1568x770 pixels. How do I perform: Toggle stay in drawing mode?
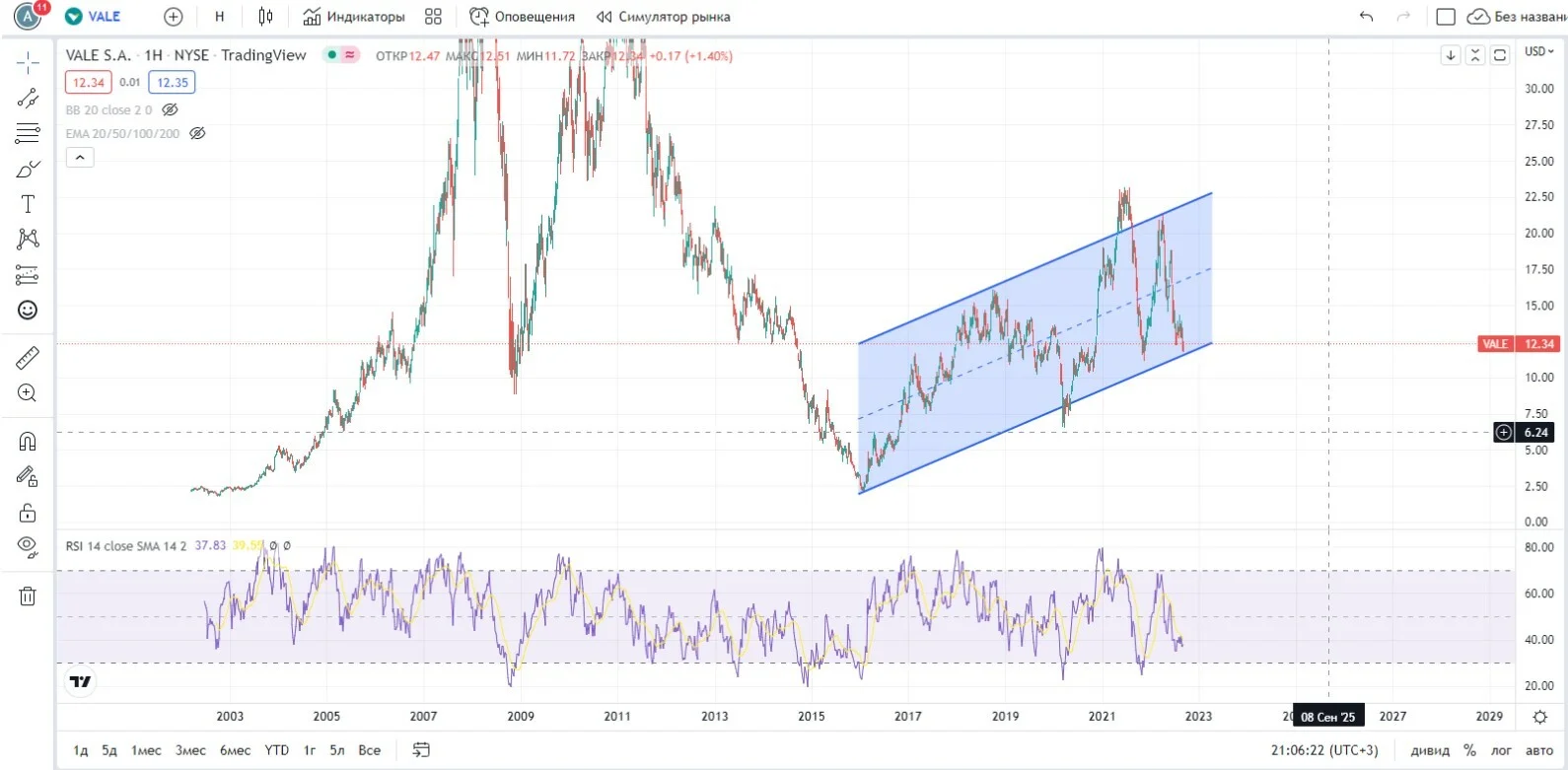(x=28, y=477)
